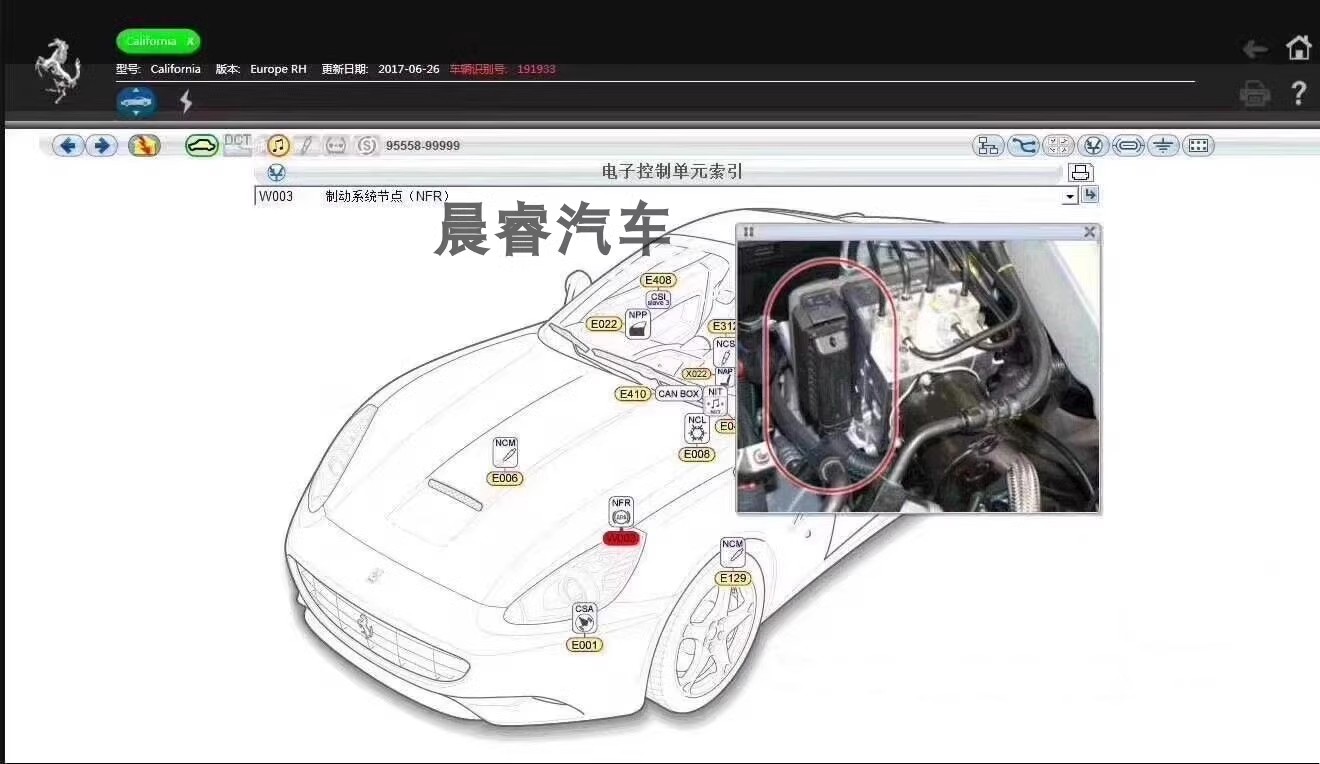Select the E312 label
The width and height of the screenshot is (1320, 764).
pos(723,326)
